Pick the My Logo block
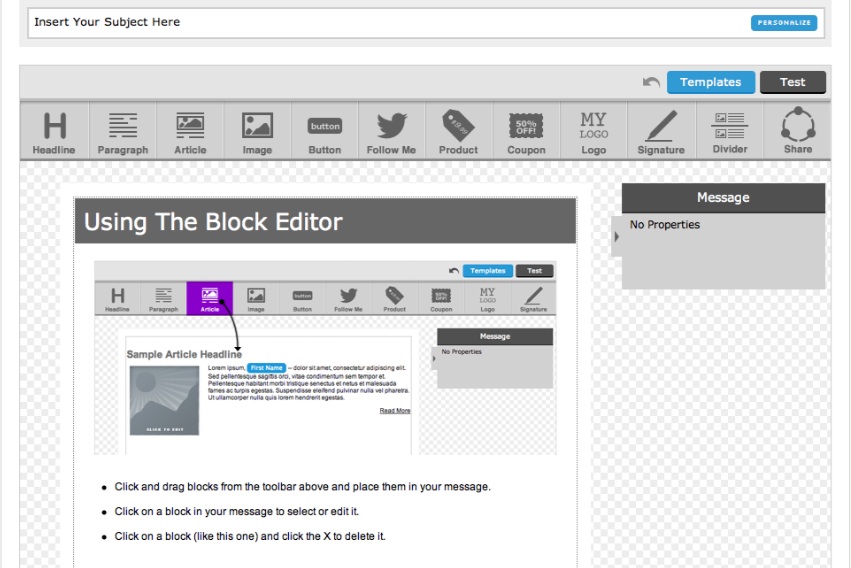Viewport: 851px width, 568px height. [x=594, y=132]
